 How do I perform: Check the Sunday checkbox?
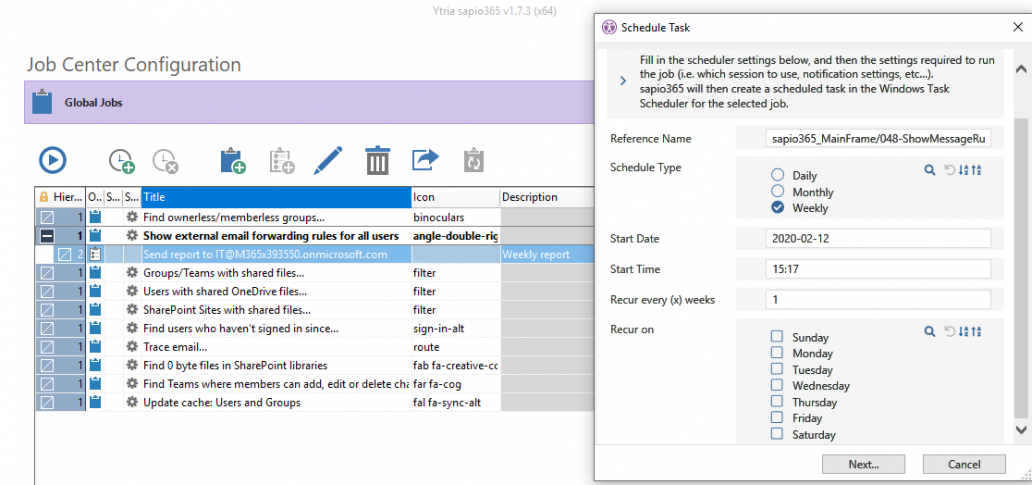point(777,336)
